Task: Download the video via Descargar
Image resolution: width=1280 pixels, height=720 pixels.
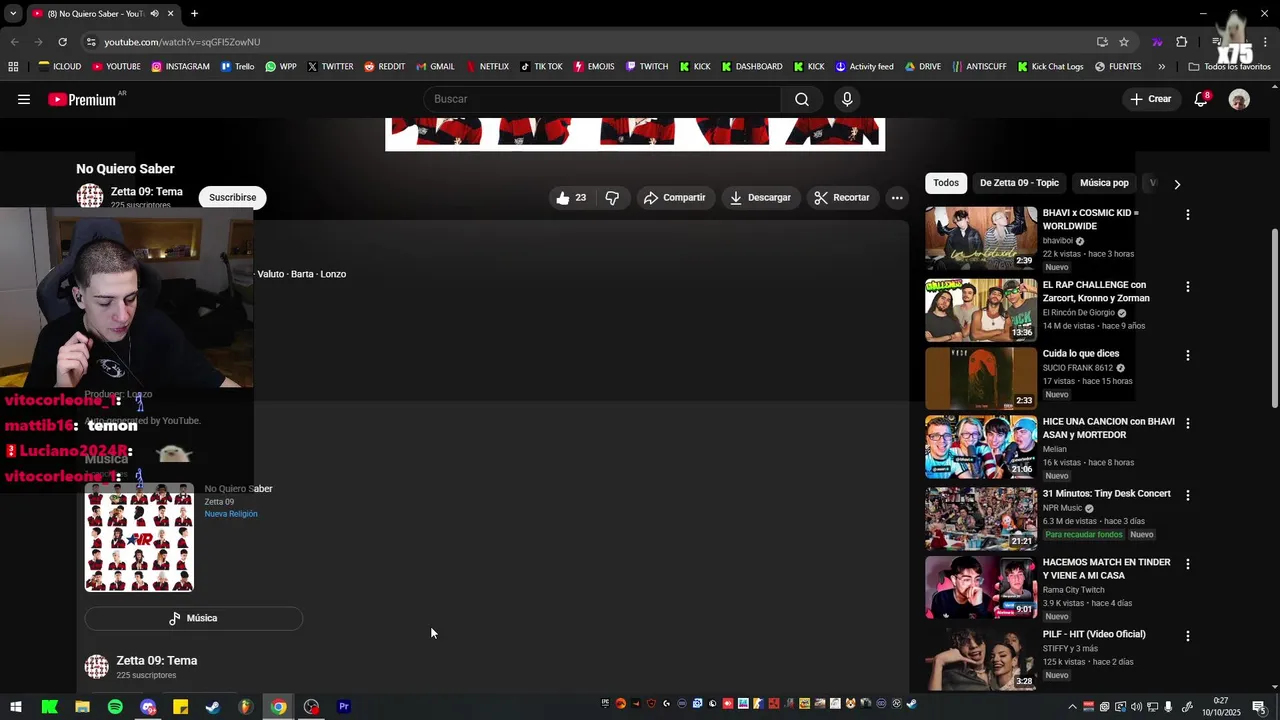Action: tap(760, 198)
